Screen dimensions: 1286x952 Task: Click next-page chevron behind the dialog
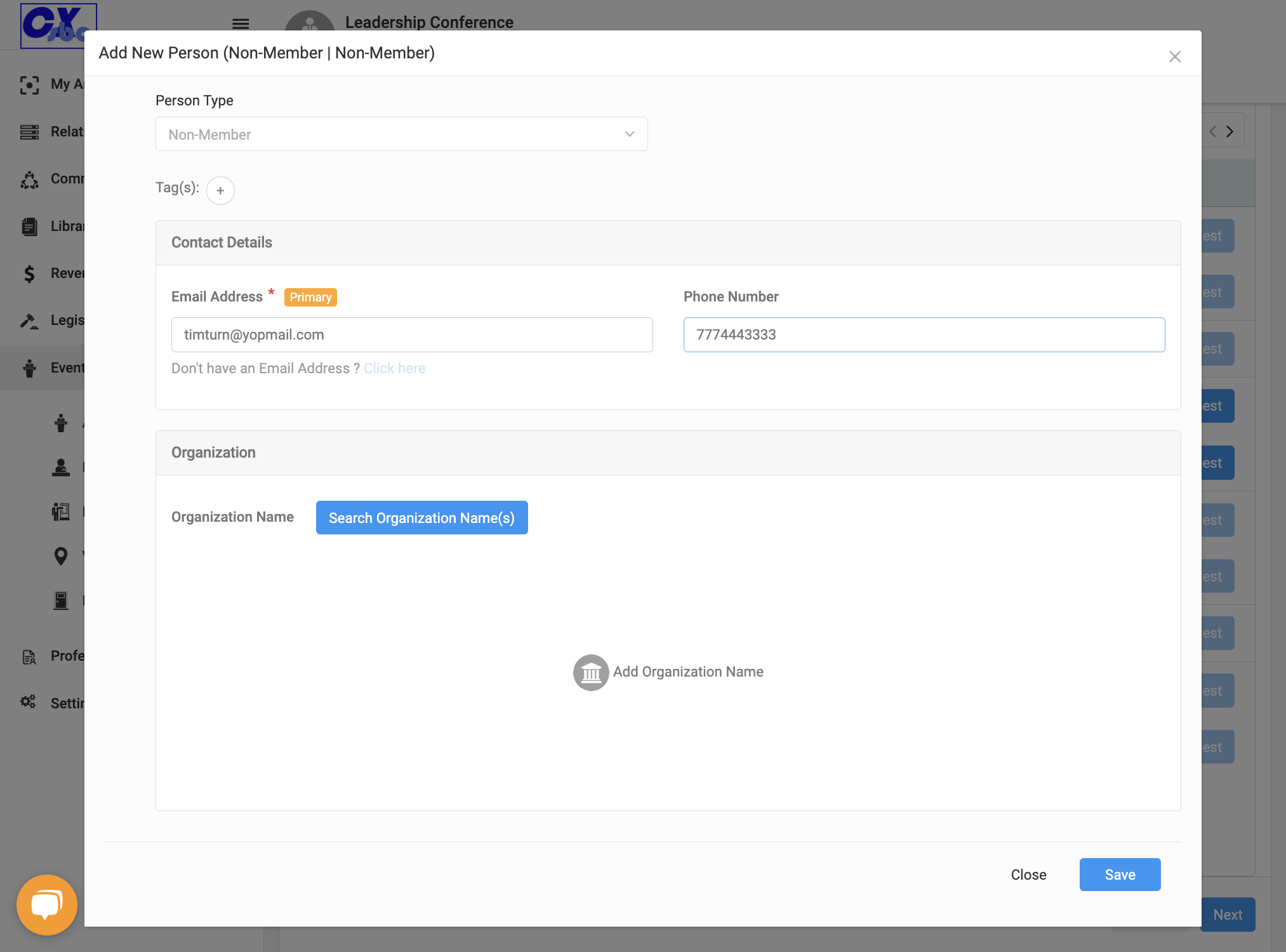click(1230, 131)
